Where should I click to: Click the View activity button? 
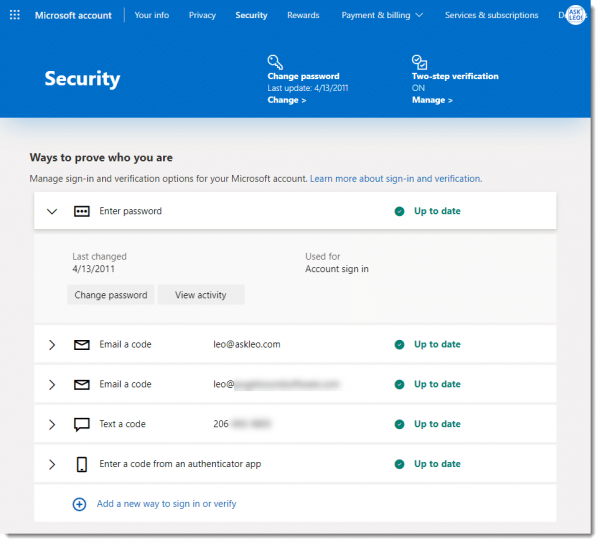click(x=201, y=295)
